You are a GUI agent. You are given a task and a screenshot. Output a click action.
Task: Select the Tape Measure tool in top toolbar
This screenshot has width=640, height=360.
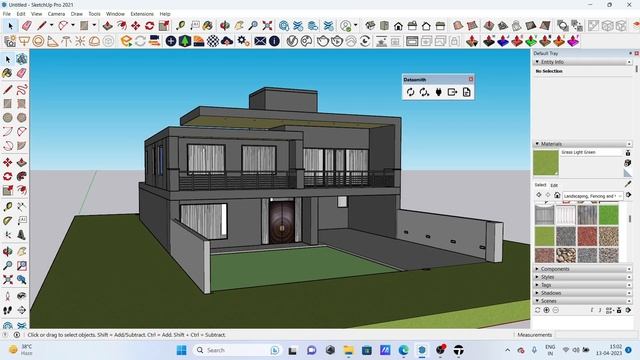(180, 26)
